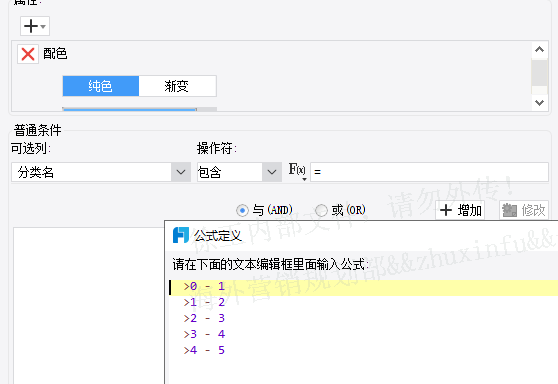The width and height of the screenshot is (558, 384).
Task: Click formula line ">4 - 5"
Action: tap(204, 350)
